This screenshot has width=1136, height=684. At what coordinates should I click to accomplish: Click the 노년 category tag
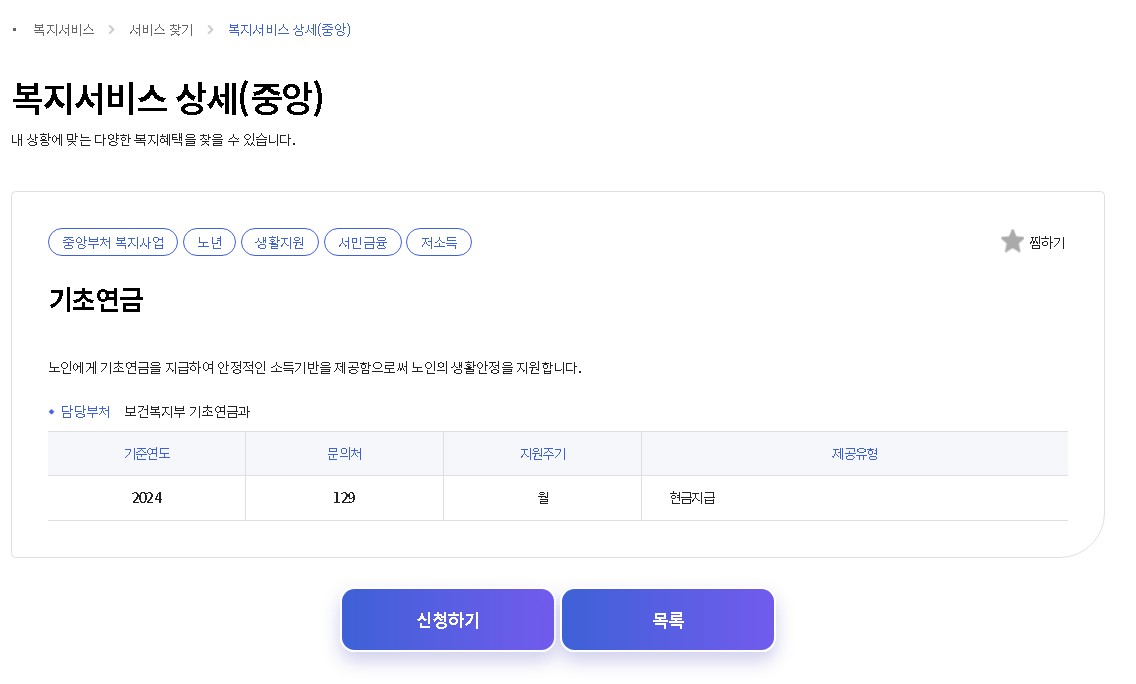tap(209, 241)
